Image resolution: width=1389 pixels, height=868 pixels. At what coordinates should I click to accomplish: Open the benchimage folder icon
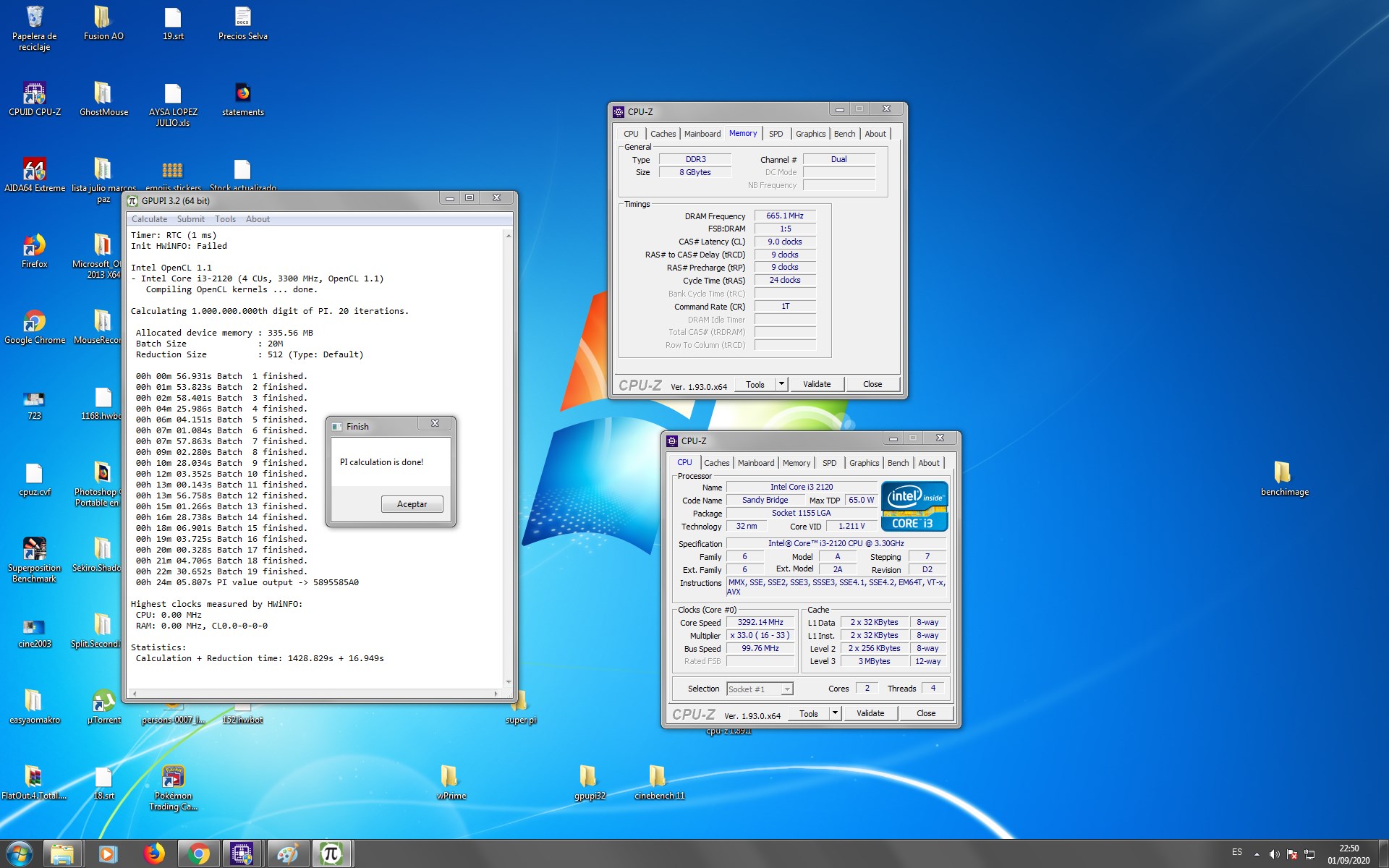[x=1283, y=478]
